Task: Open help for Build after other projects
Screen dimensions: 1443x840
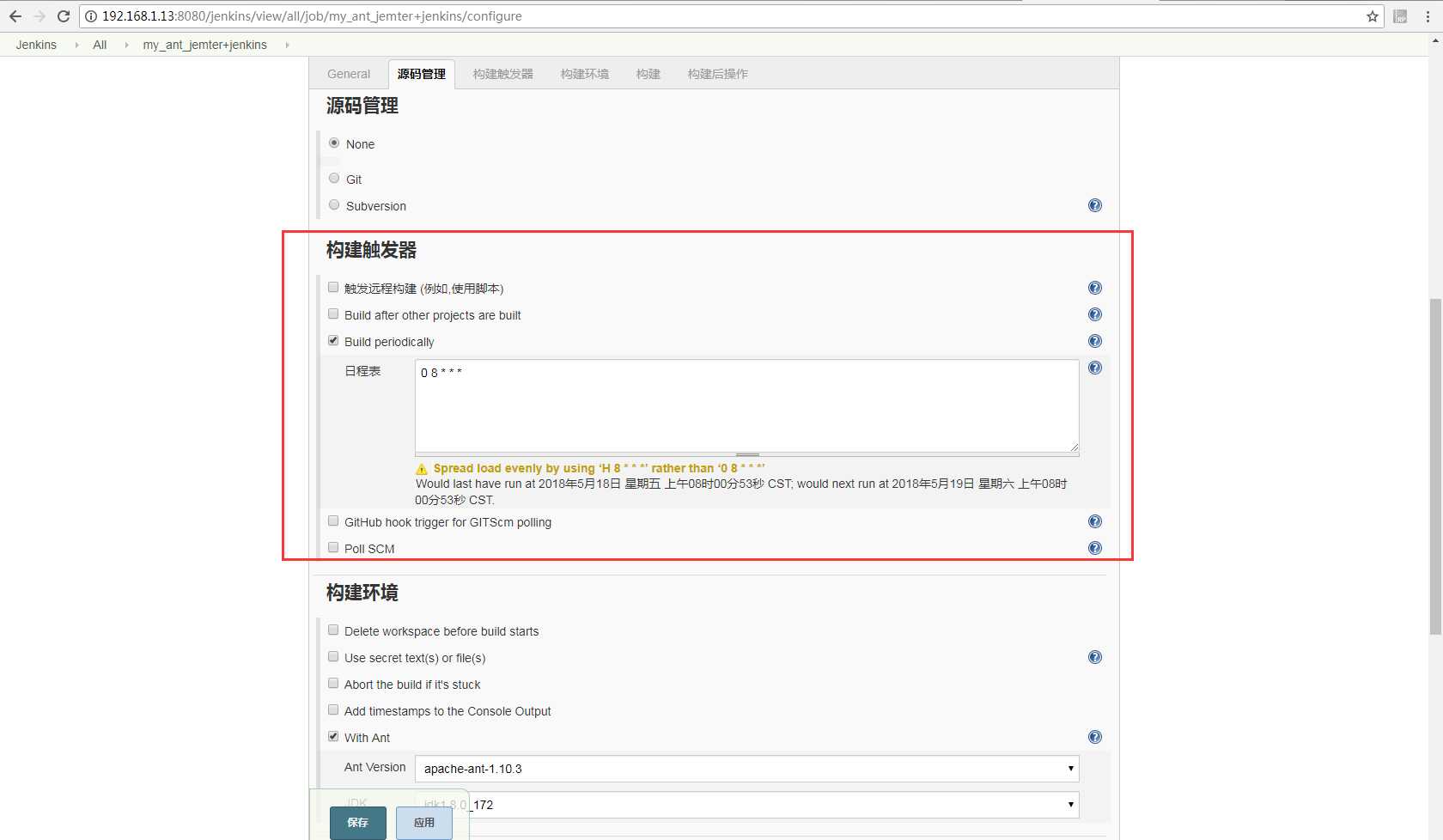Action: 1094,314
